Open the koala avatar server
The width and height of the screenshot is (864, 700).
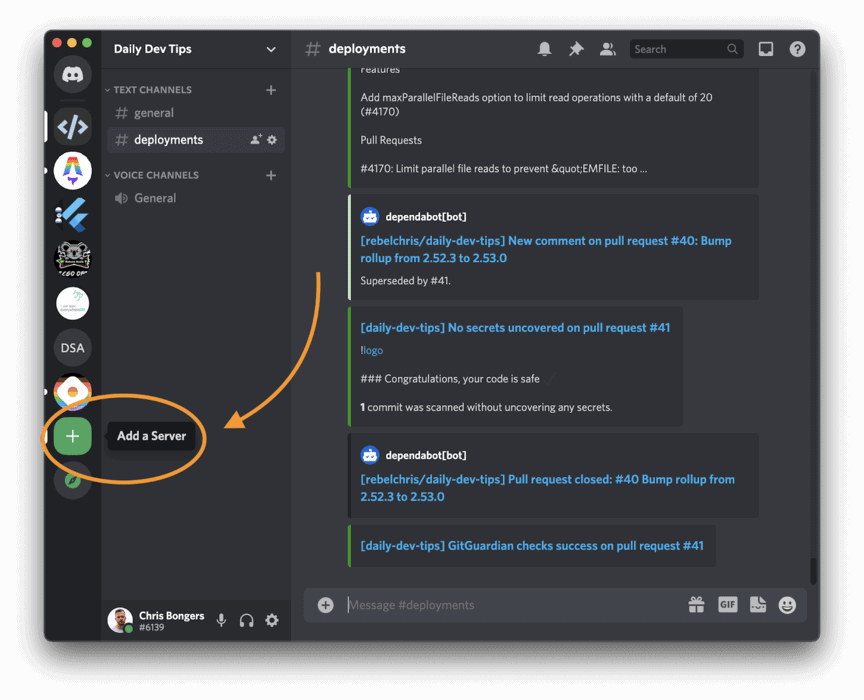[73, 259]
